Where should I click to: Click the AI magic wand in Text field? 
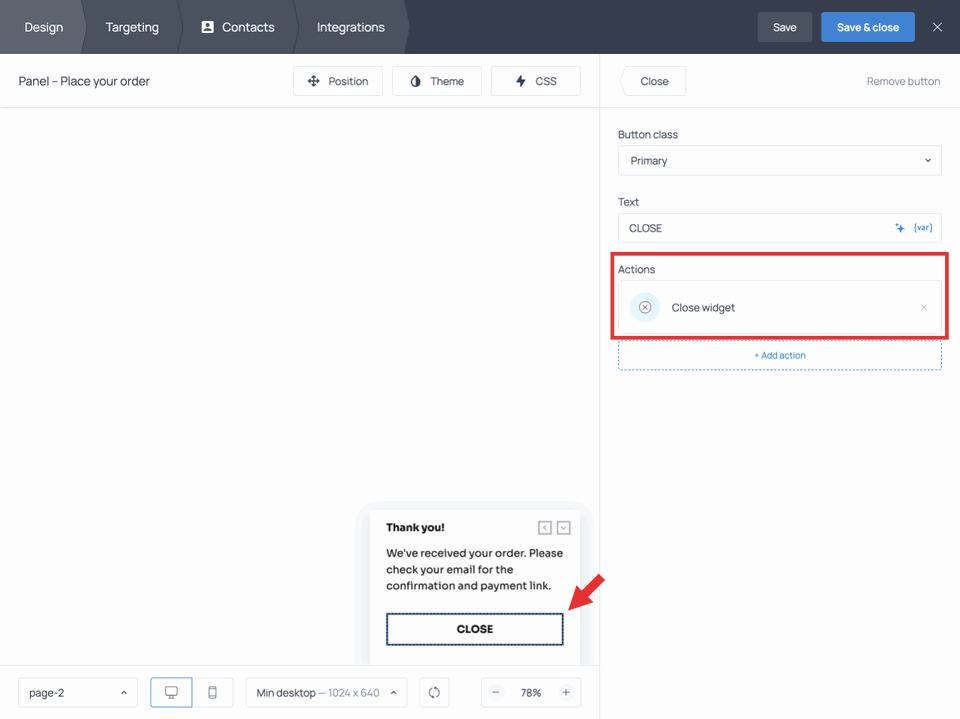click(x=900, y=228)
